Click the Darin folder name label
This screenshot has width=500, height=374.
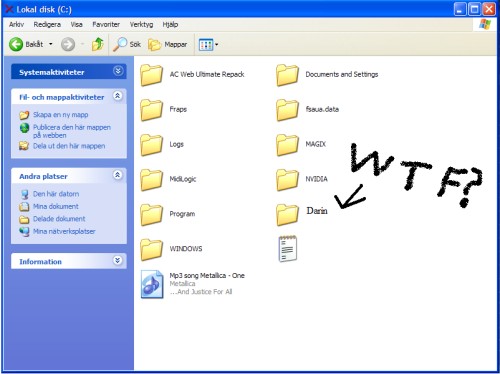(x=317, y=211)
